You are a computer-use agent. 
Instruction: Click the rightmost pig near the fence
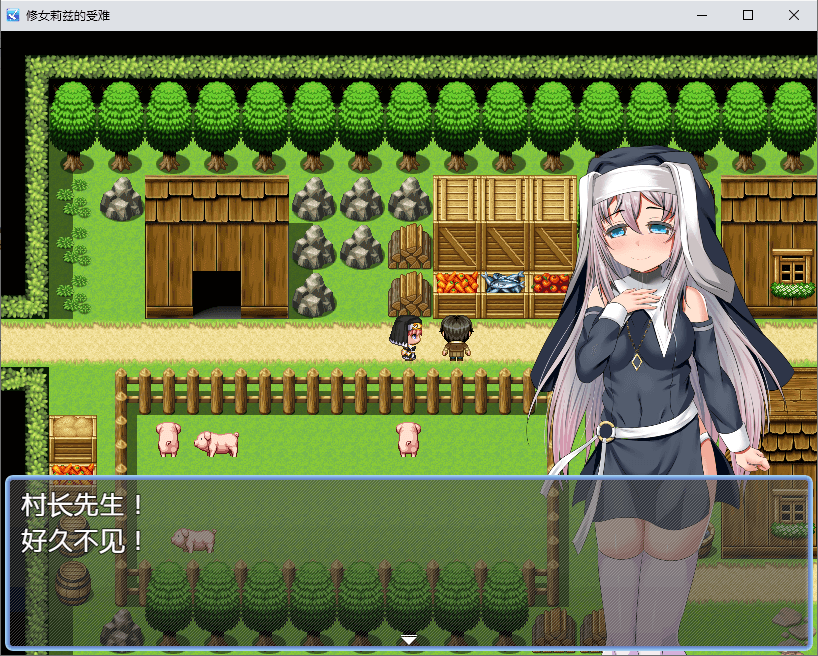coord(408,438)
